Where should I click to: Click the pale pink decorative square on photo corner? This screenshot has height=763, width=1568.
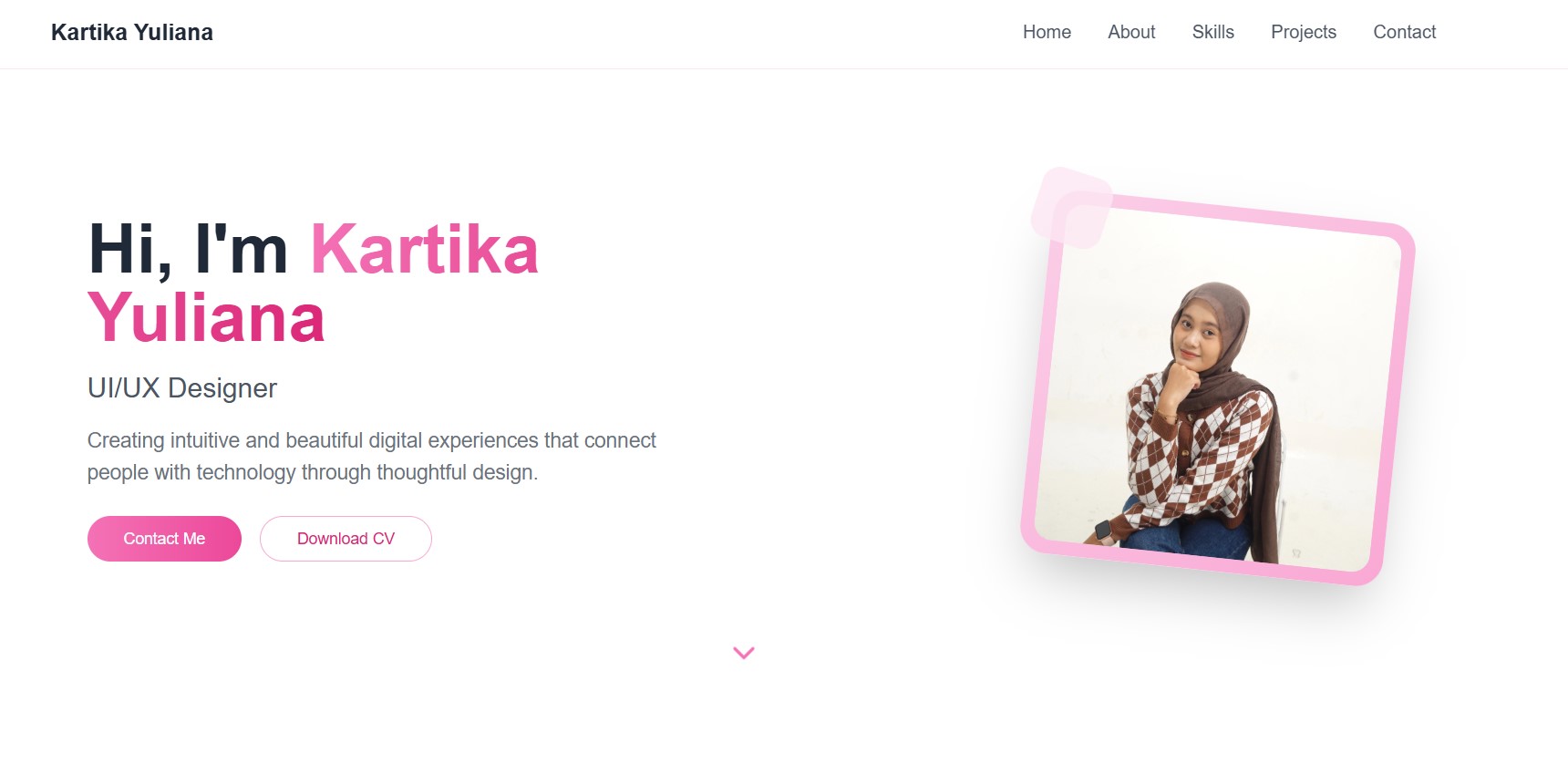(1071, 207)
